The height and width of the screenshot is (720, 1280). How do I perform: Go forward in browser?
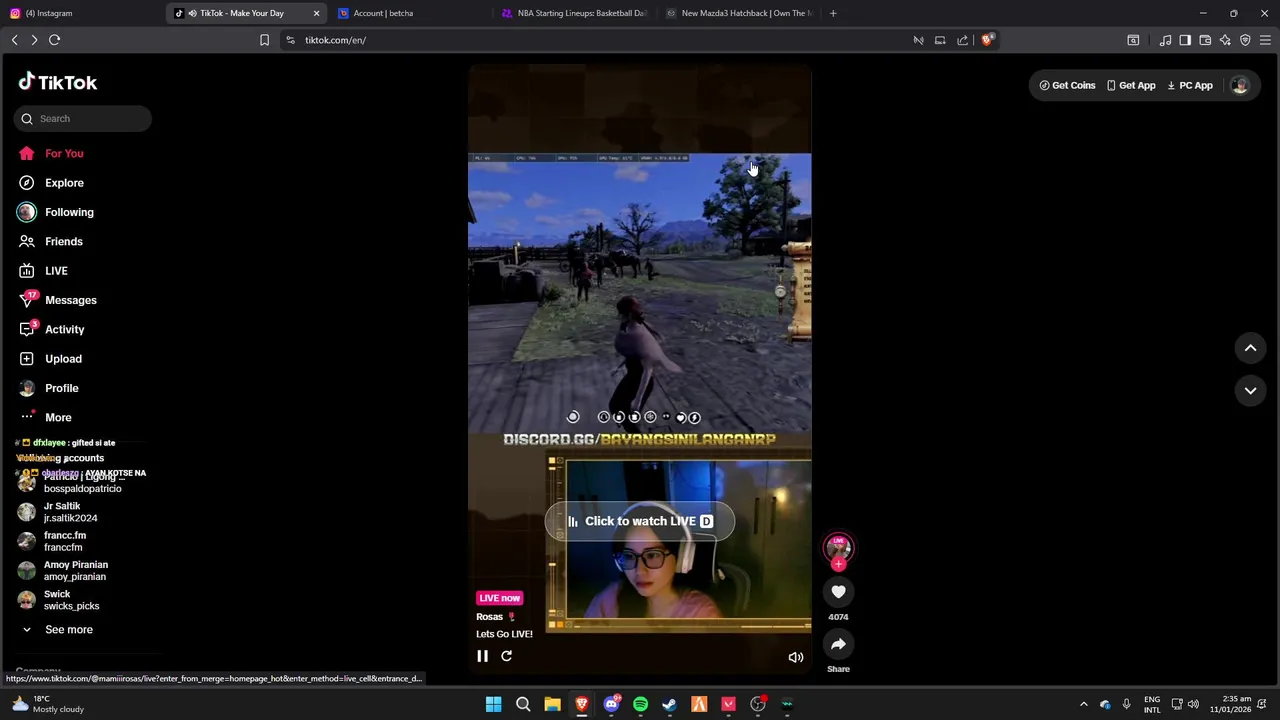pos(34,40)
